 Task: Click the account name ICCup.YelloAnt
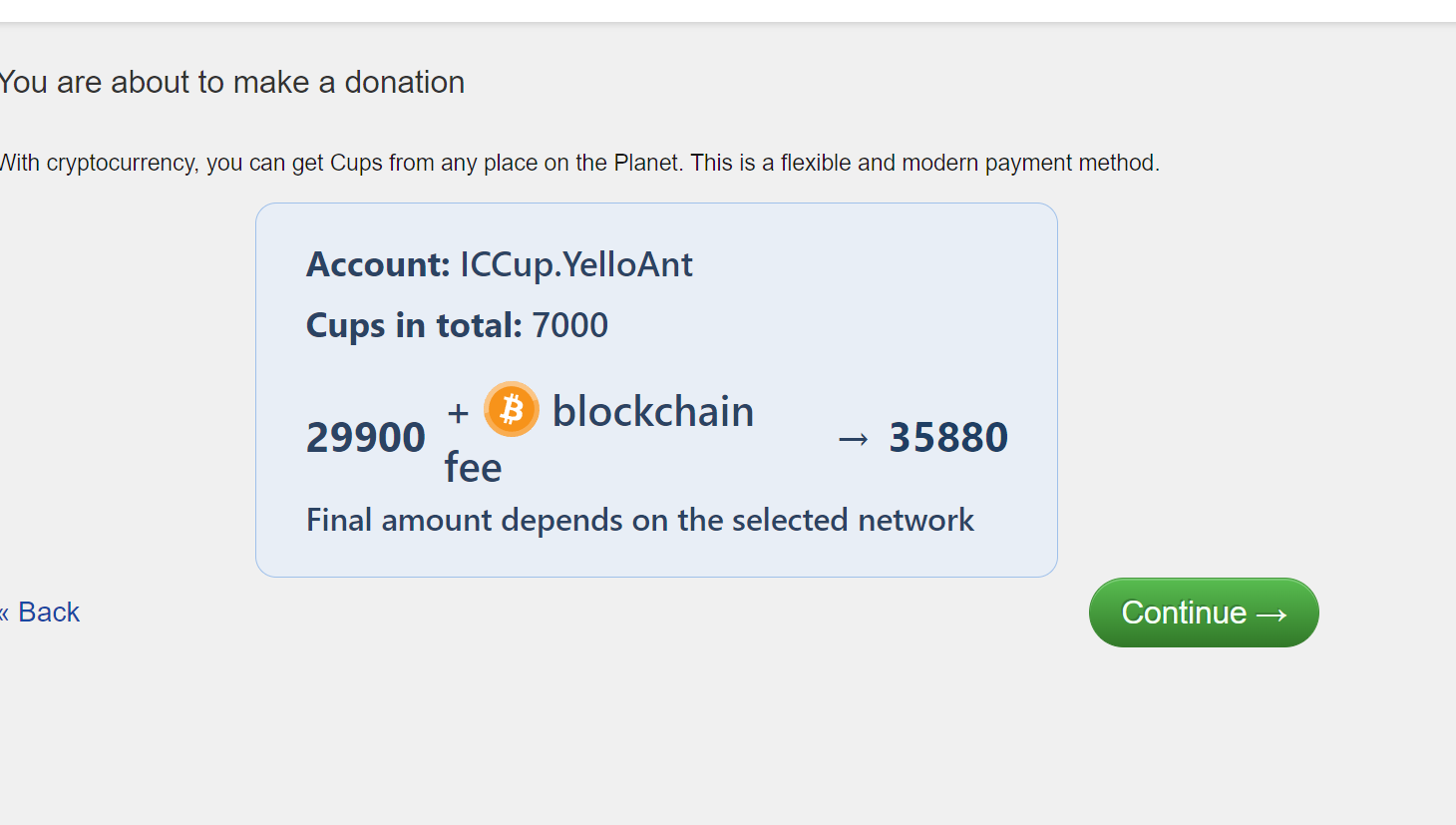[575, 264]
